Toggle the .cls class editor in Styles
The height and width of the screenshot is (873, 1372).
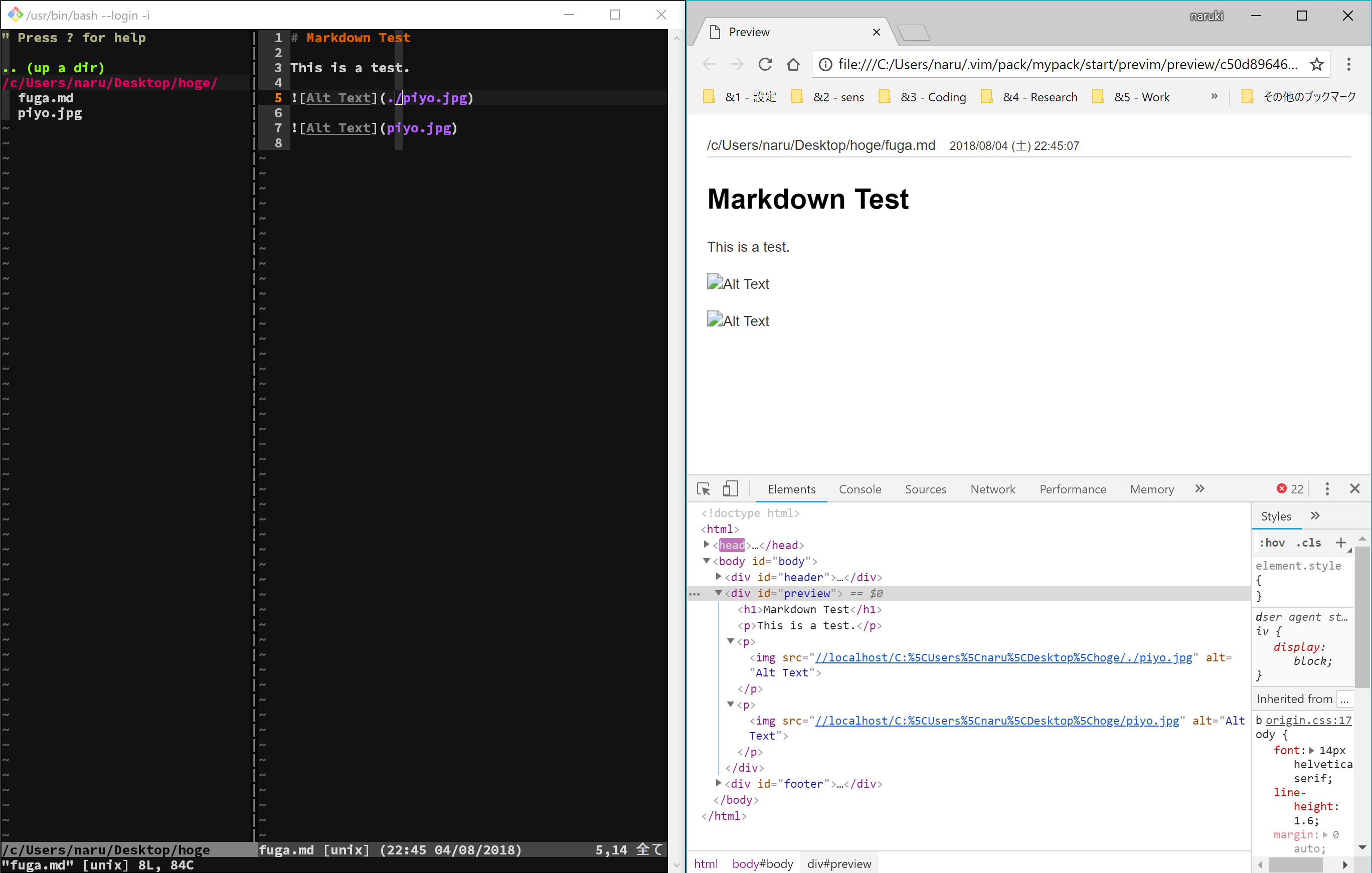pyautogui.click(x=1309, y=543)
